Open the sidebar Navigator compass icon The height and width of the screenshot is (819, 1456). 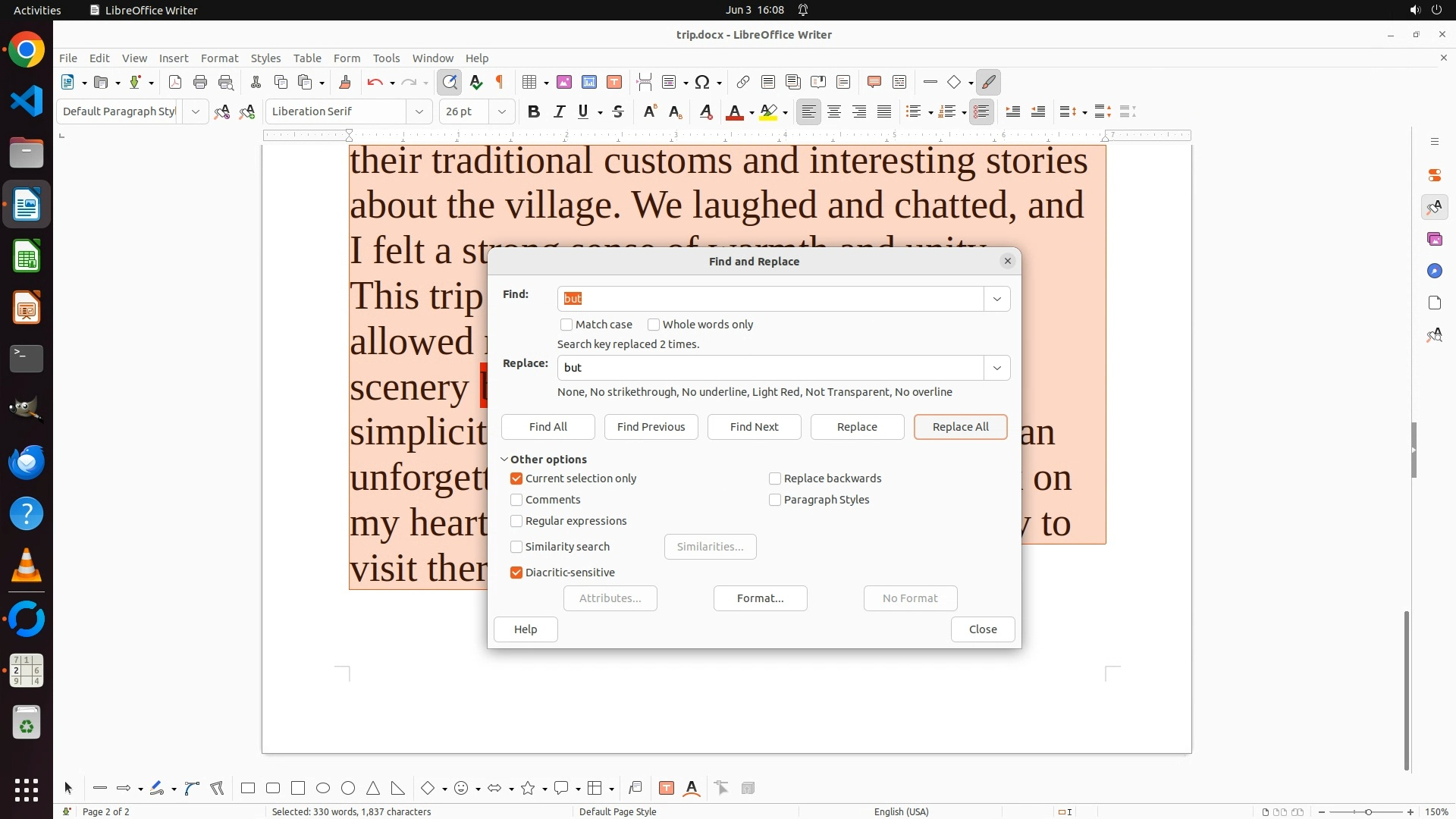point(1434,271)
